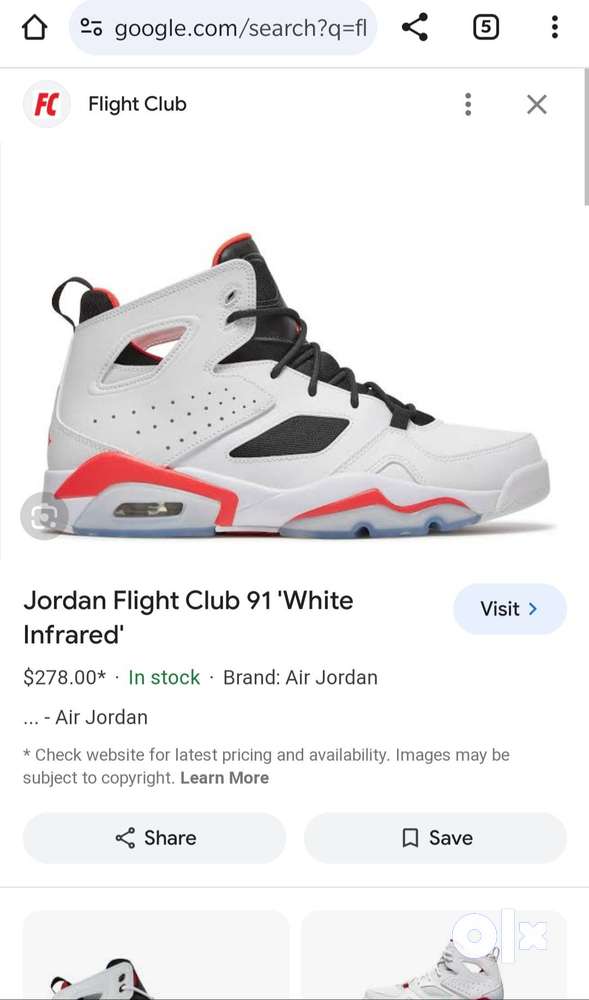Open Flight Club panel three-dot options
589x1000 pixels.
tap(468, 104)
